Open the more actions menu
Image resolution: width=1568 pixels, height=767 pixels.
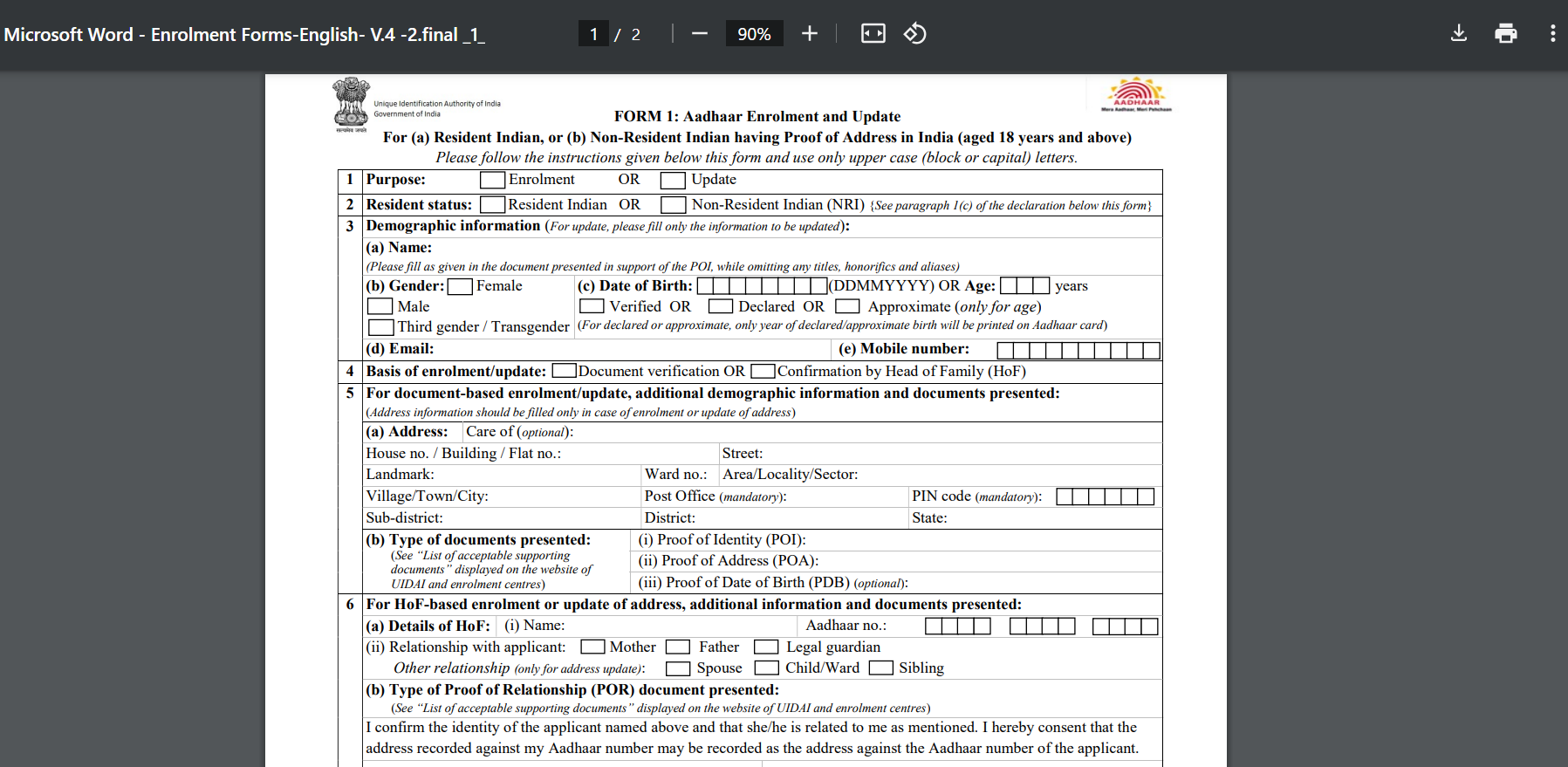click(1551, 34)
